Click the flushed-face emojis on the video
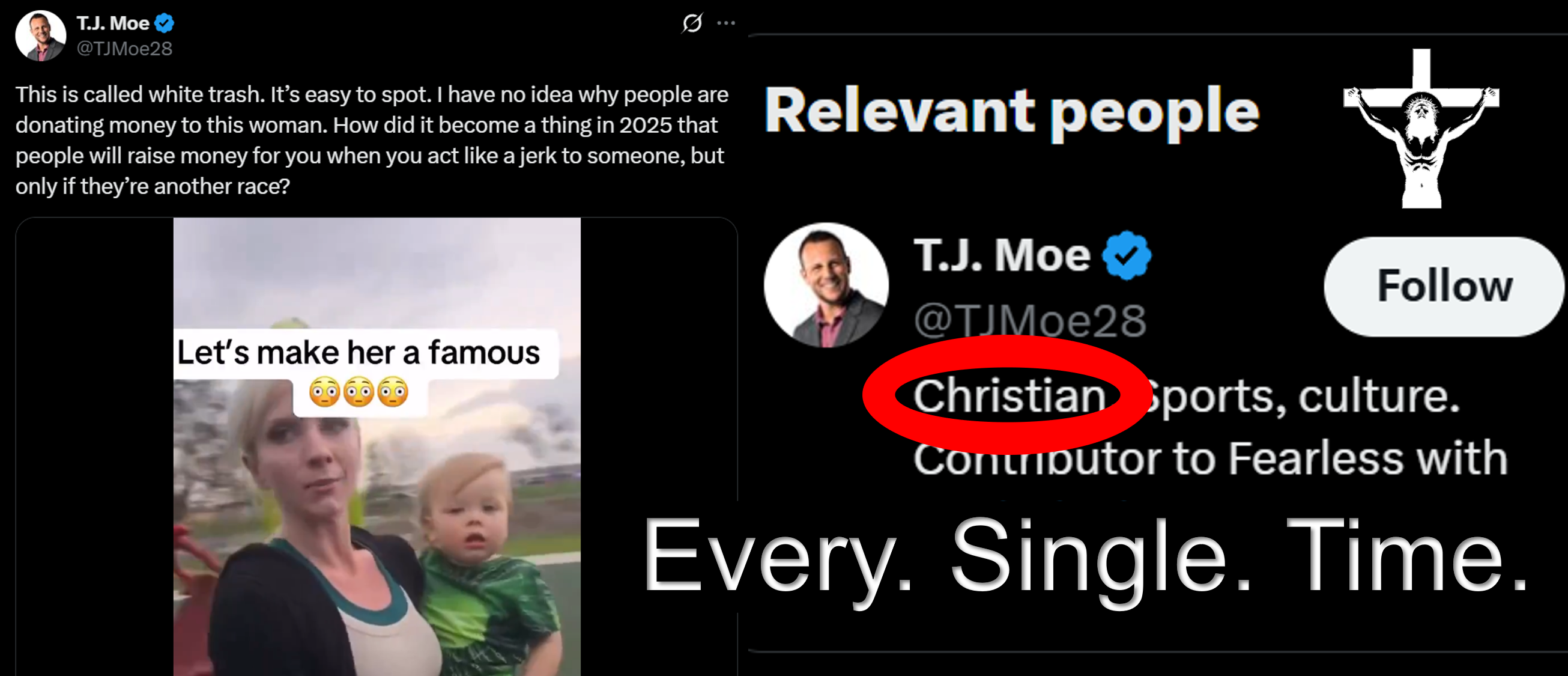Screen dimensions: 1568x676 359,392
